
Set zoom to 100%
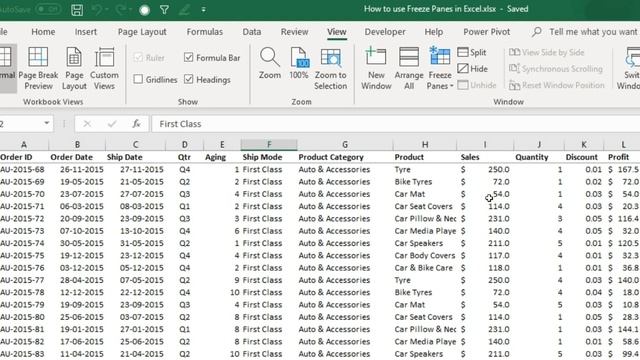pyautogui.click(x=299, y=63)
